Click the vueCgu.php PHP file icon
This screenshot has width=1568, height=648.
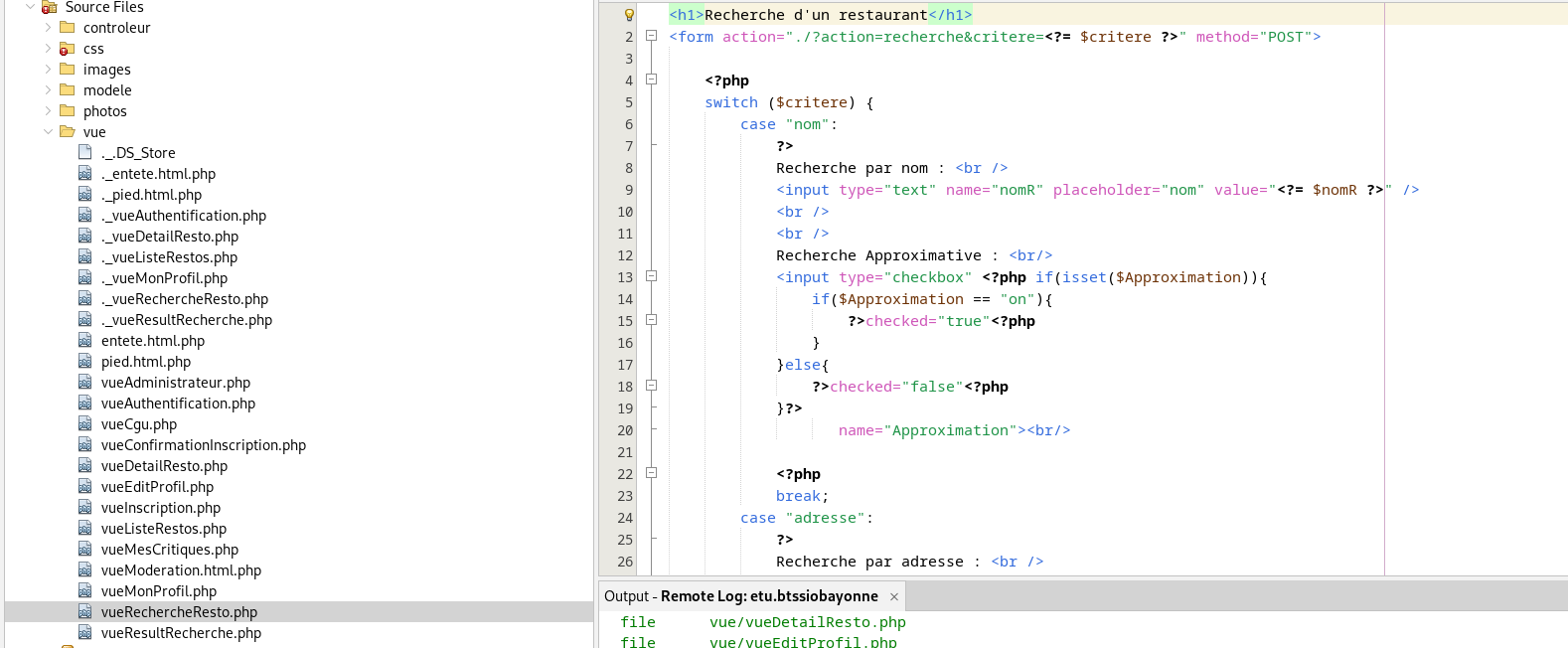pos(85,424)
